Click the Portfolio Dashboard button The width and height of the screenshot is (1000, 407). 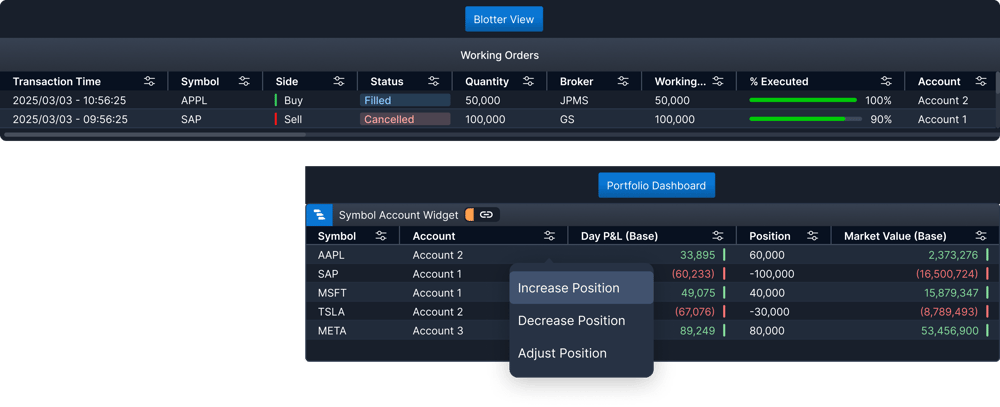tap(656, 186)
